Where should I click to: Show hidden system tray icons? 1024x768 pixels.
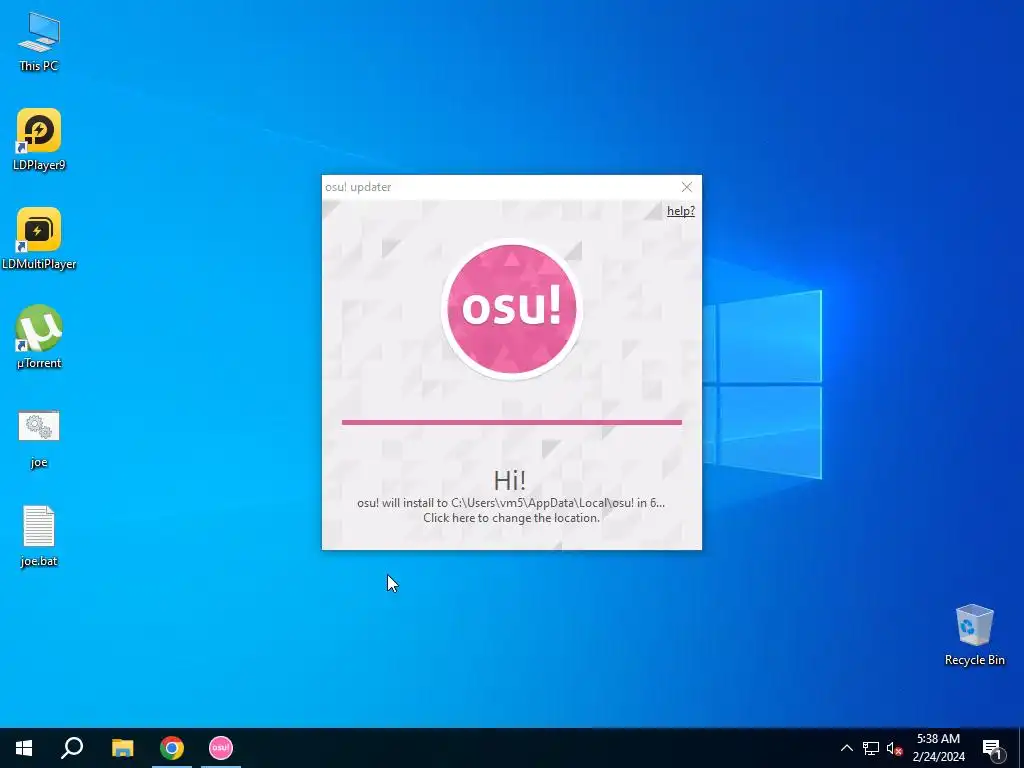click(846, 748)
